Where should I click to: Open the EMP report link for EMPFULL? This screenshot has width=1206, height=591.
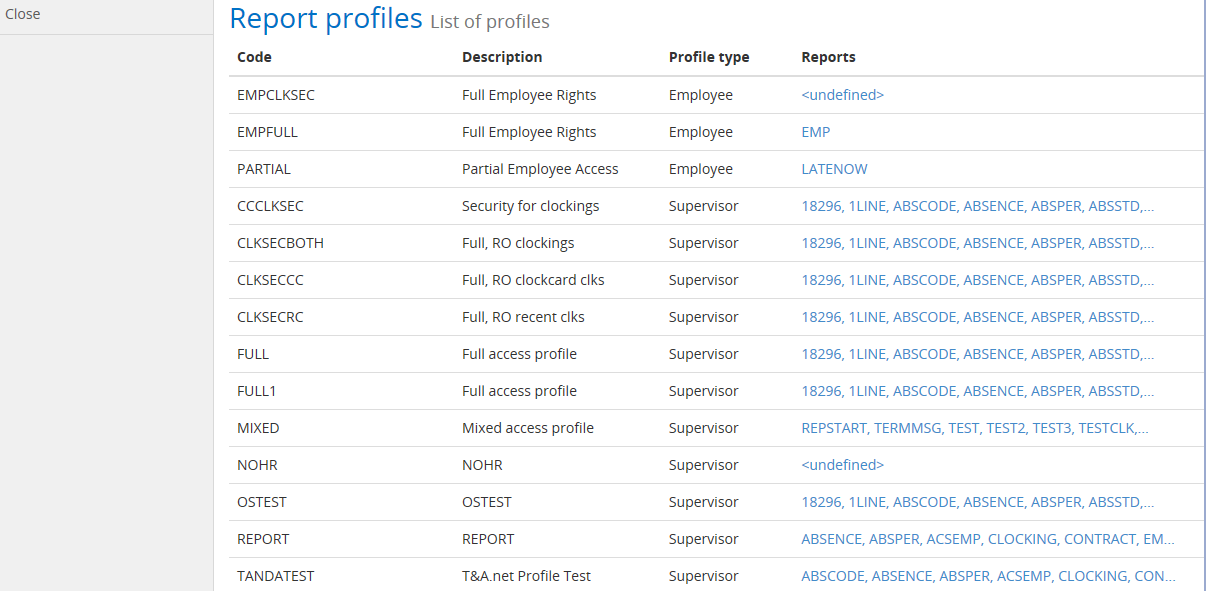coord(815,132)
